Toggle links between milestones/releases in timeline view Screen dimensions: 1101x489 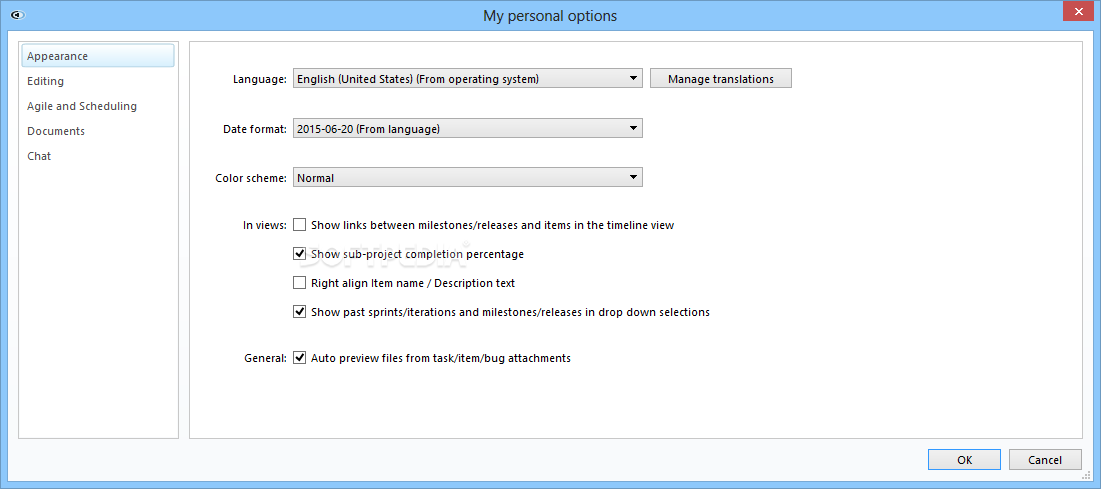click(300, 225)
